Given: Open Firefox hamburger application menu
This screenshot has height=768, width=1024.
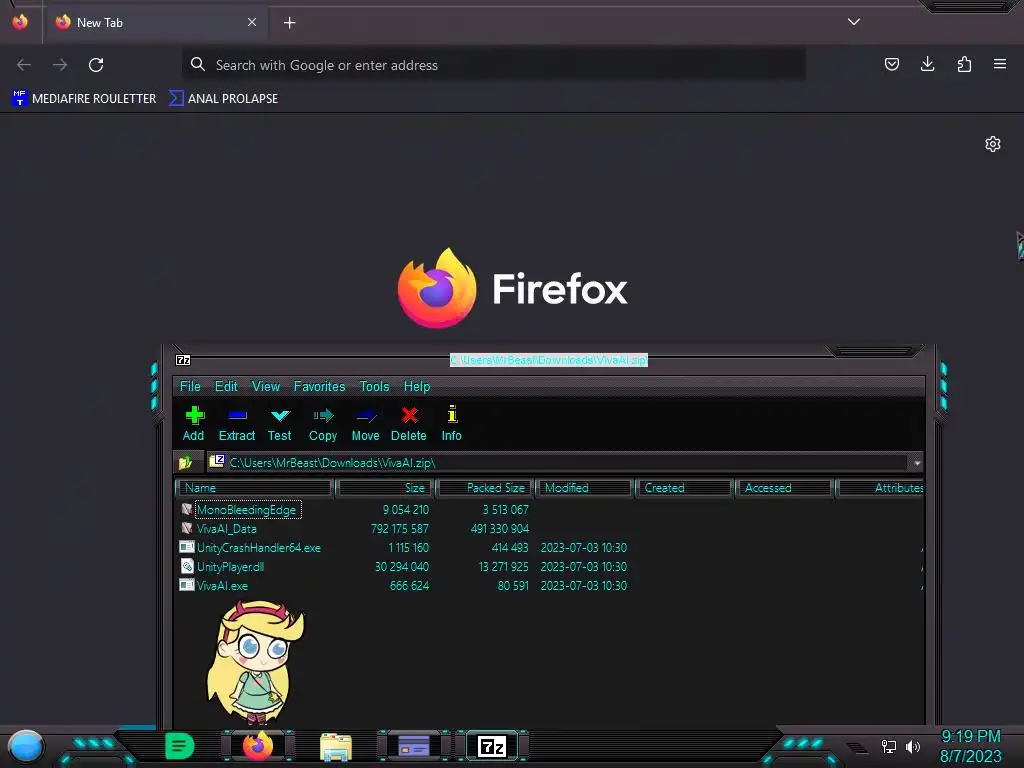Looking at the screenshot, I should click(1000, 64).
